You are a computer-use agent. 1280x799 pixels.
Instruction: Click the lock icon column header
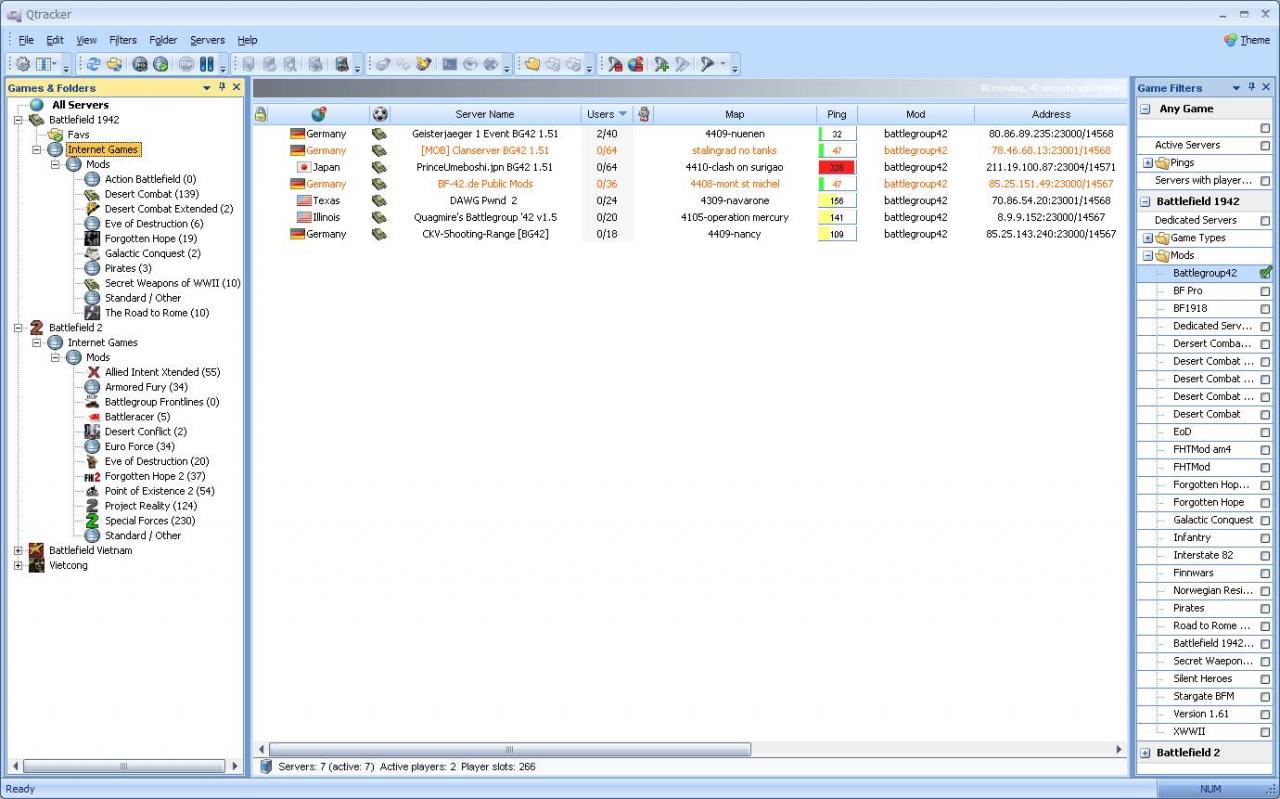[260, 114]
